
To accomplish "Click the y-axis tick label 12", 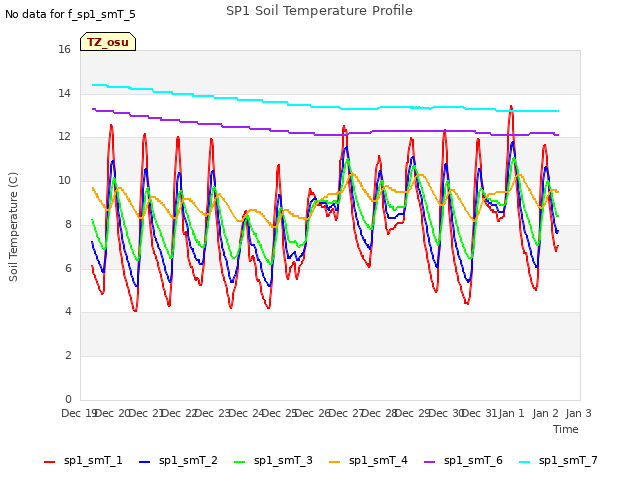I will pyautogui.click(x=64, y=137).
